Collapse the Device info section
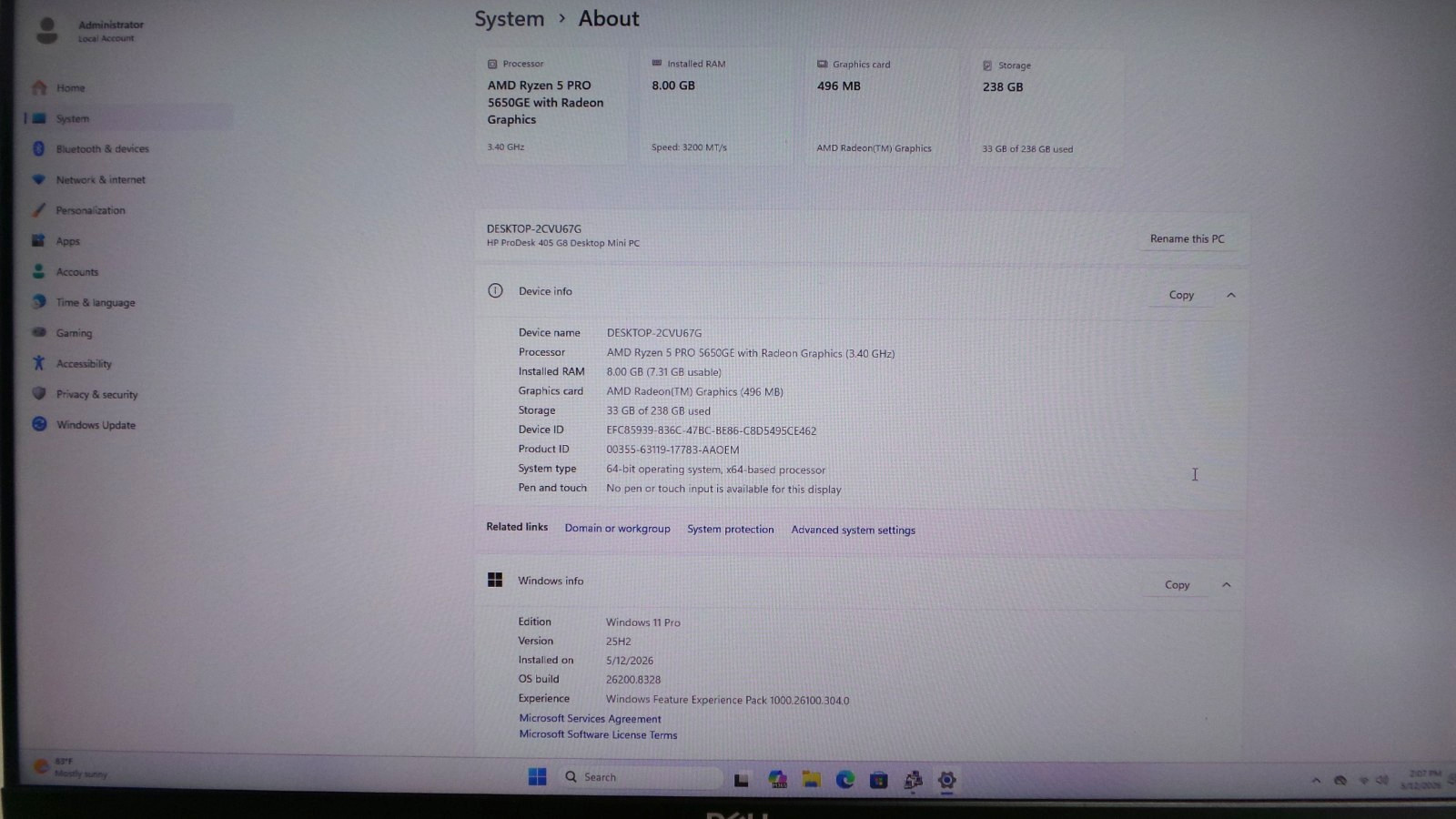This screenshot has height=819, width=1456. (1231, 295)
